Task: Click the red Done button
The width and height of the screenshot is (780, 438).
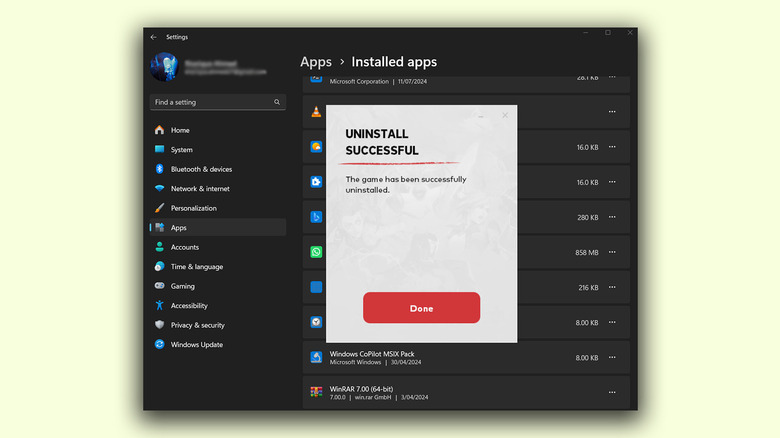Action: tap(421, 308)
